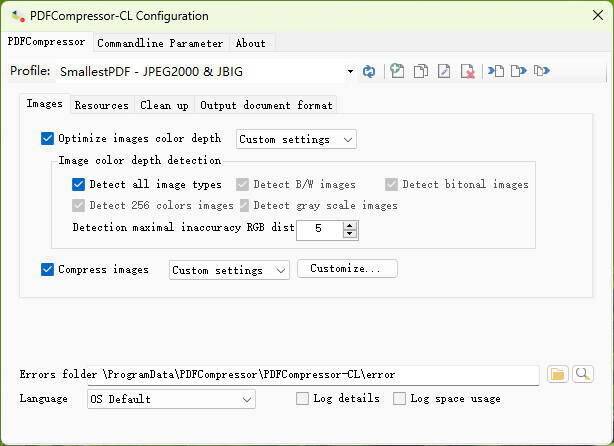Open the Profile dropdown list
The image size is (614, 446).
pos(350,72)
